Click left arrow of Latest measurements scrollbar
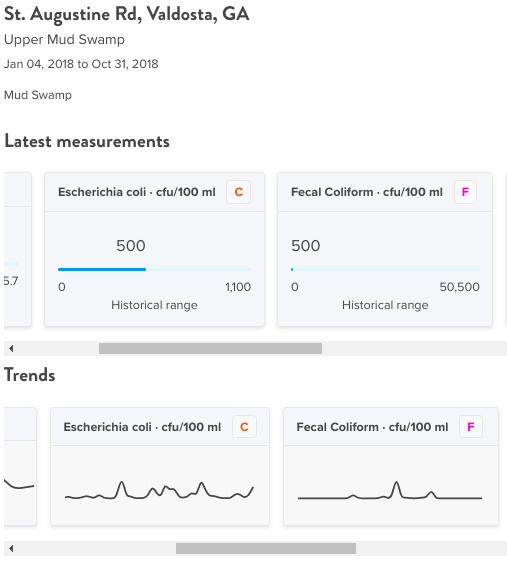The image size is (507, 563). coord(11,348)
